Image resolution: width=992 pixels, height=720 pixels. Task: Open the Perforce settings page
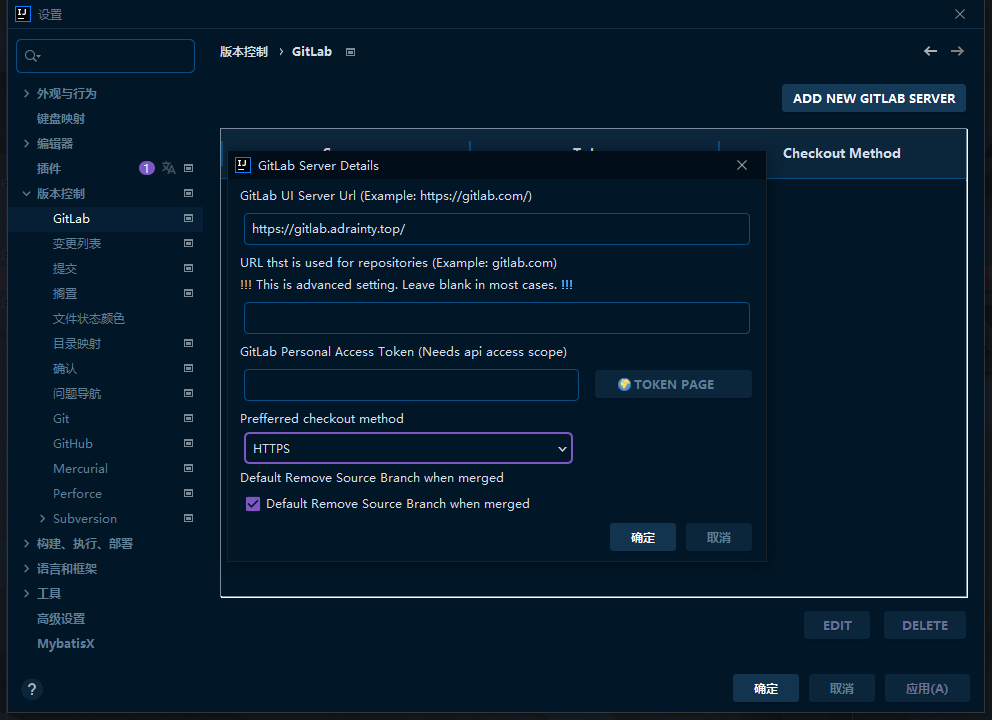coord(77,493)
